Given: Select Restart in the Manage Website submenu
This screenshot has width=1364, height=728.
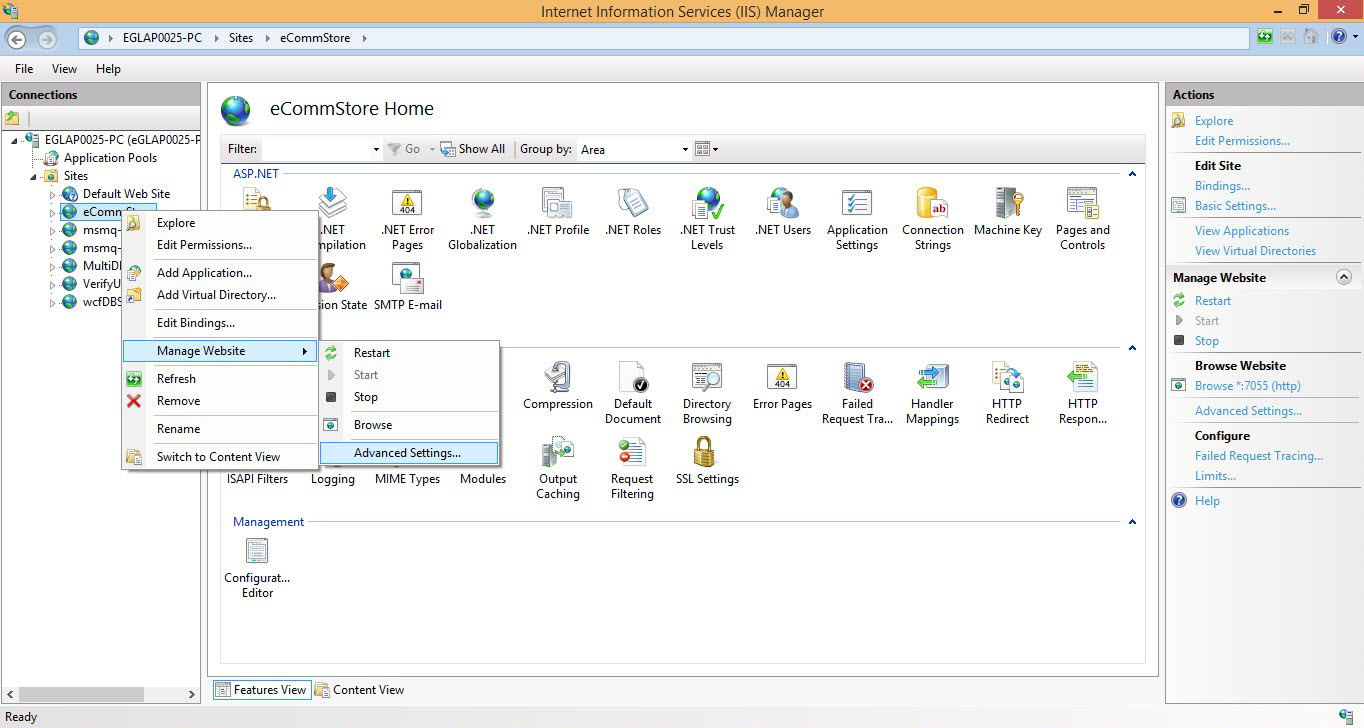Looking at the screenshot, I should coord(409,353).
